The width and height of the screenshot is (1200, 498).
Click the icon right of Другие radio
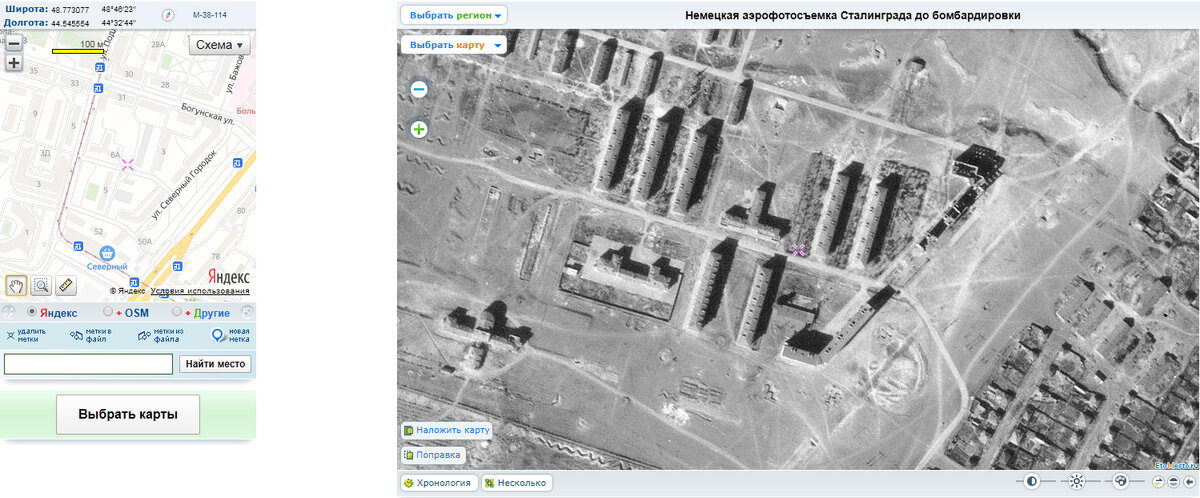tap(246, 312)
